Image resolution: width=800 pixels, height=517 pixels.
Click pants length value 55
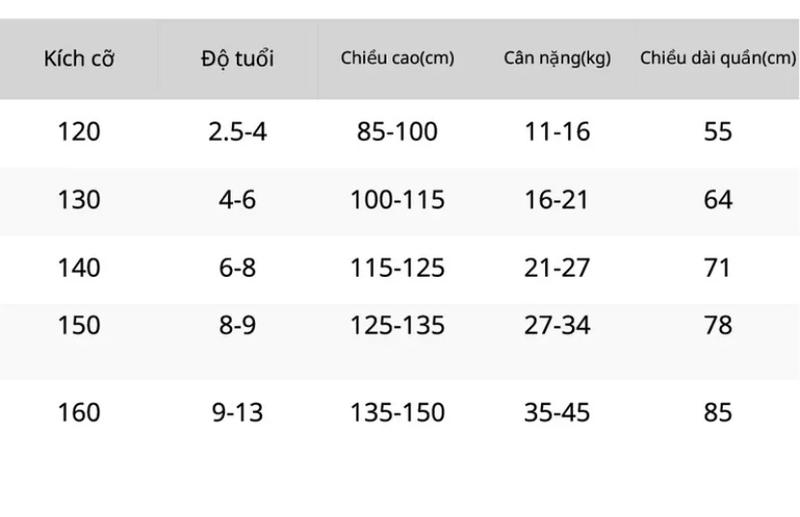click(x=718, y=132)
